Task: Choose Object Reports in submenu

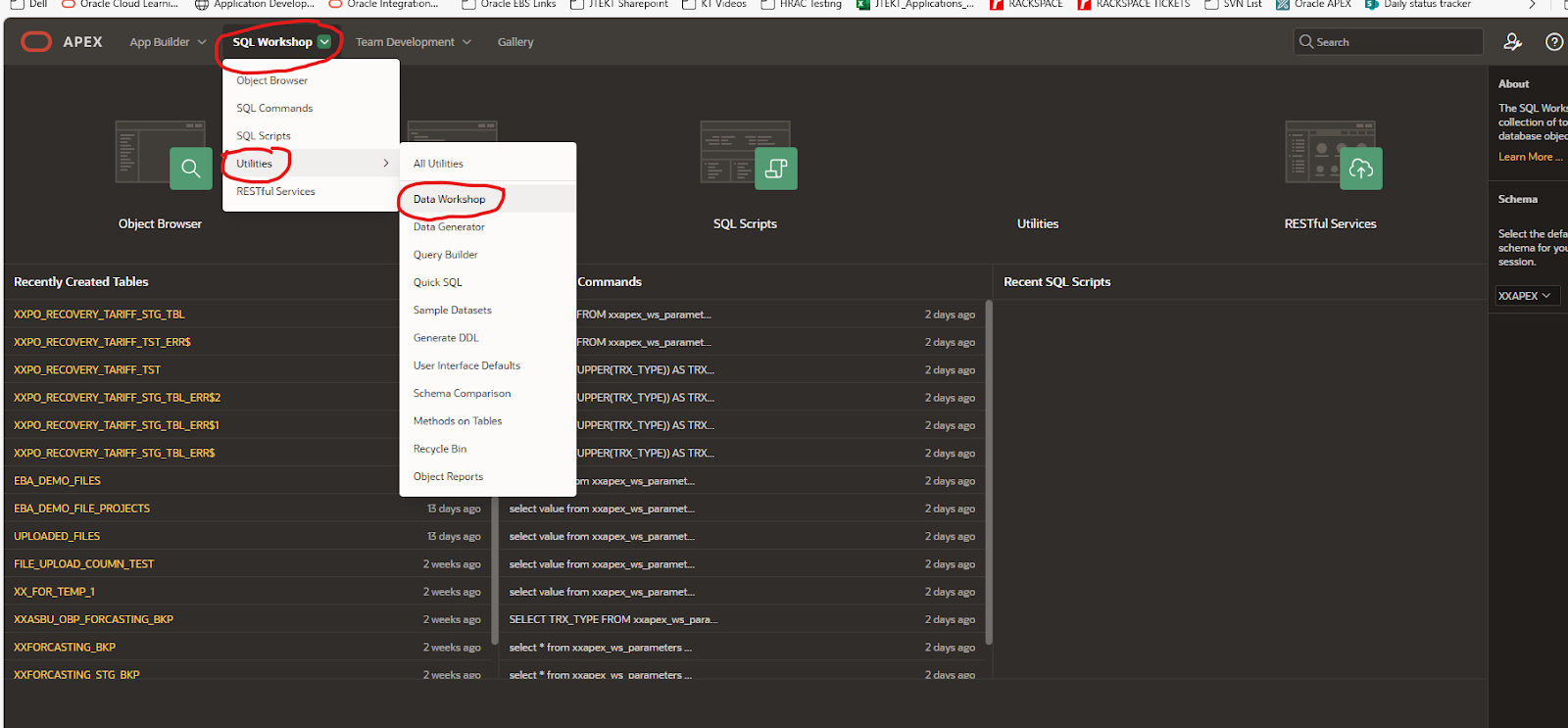Action: pyautogui.click(x=448, y=476)
